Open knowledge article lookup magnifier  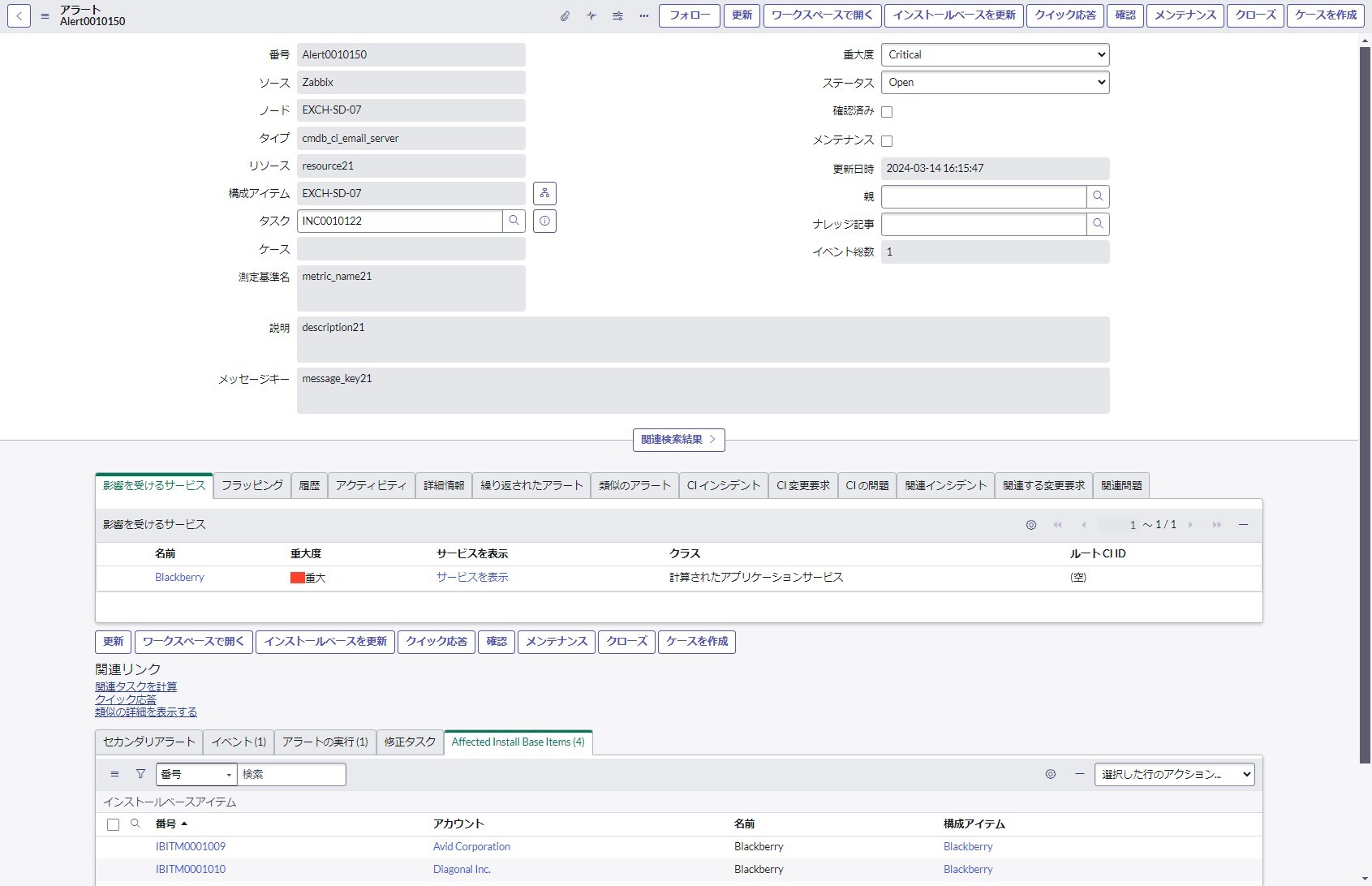click(1098, 224)
